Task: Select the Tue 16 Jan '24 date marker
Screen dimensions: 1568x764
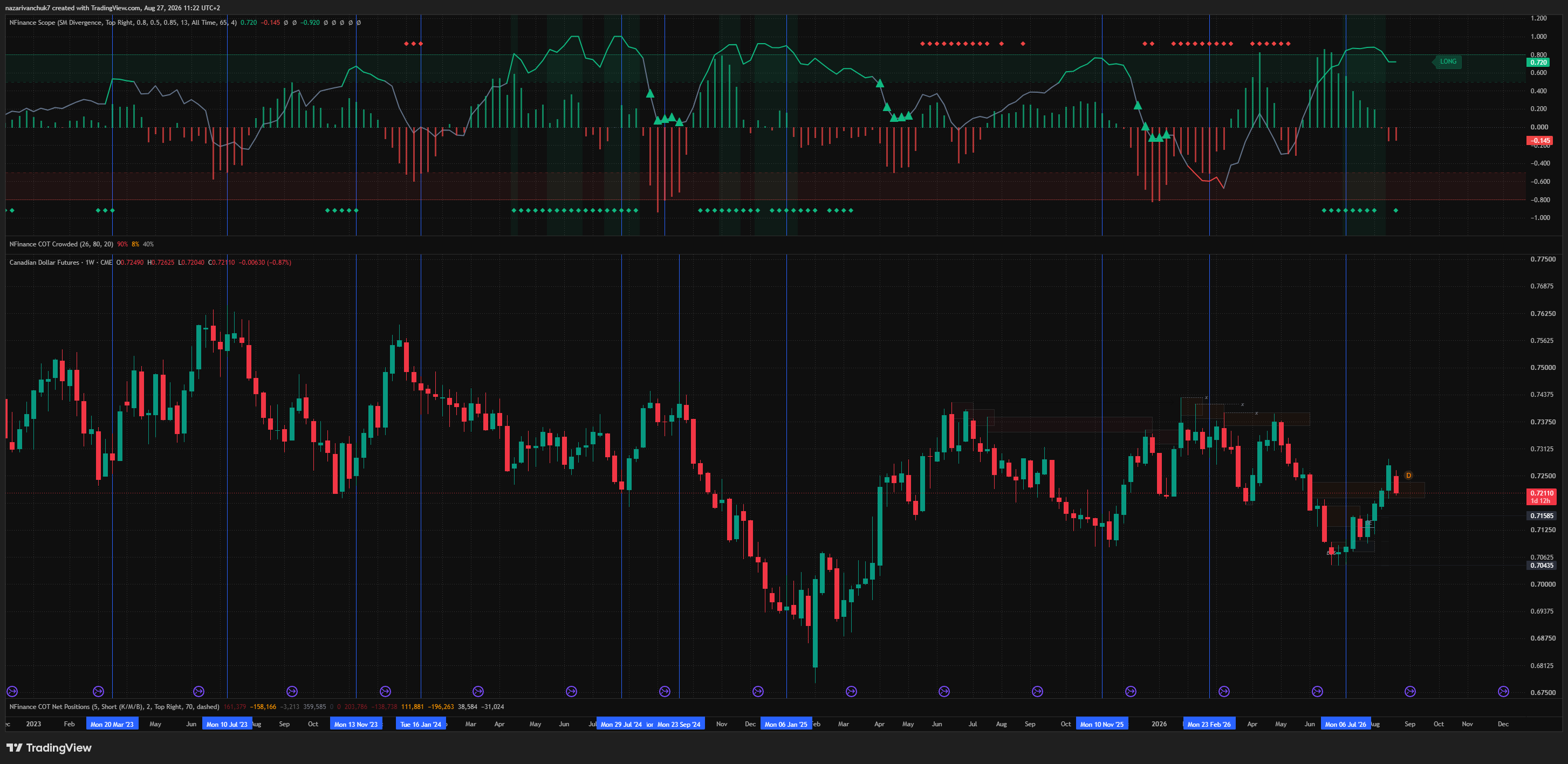Action: [421, 724]
